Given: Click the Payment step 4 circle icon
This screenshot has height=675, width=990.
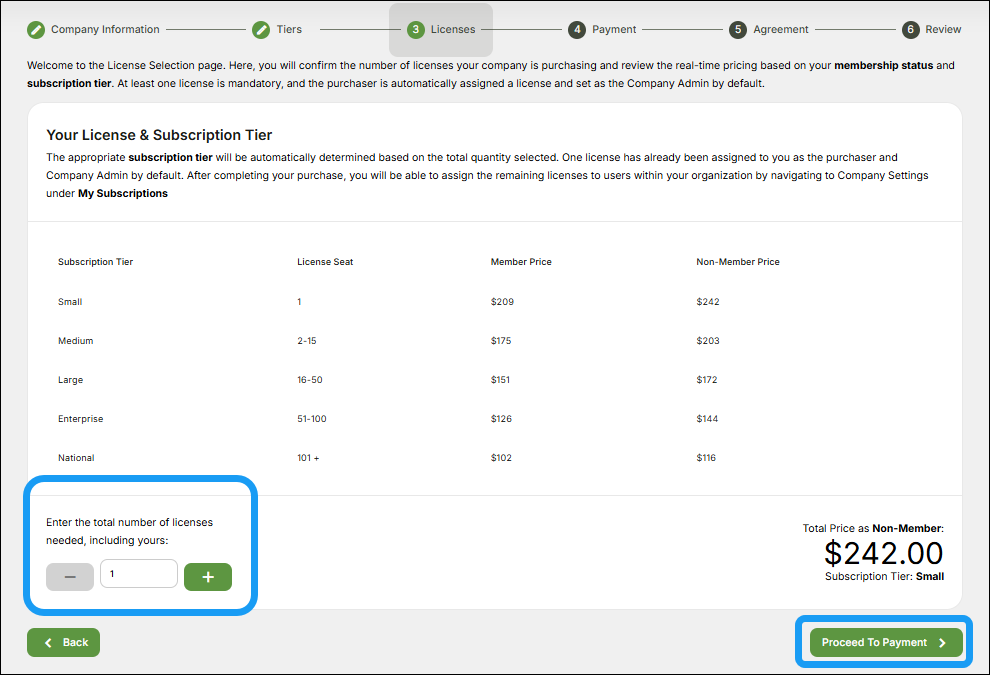Looking at the screenshot, I should tap(577, 29).
